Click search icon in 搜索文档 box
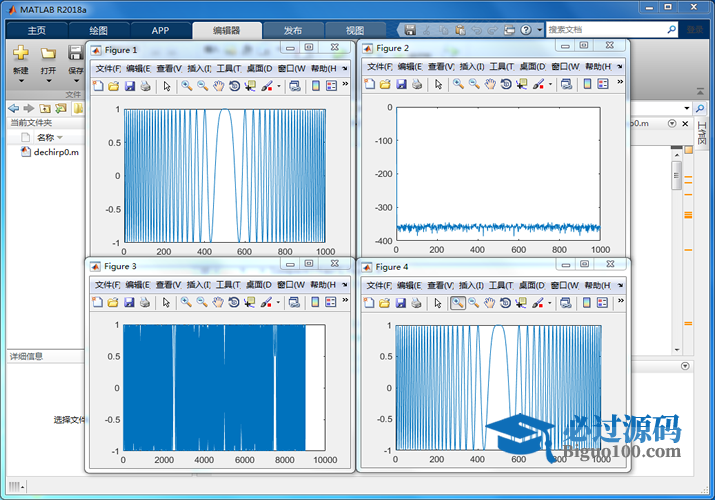The image size is (715, 500). pyautogui.click(x=672, y=30)
